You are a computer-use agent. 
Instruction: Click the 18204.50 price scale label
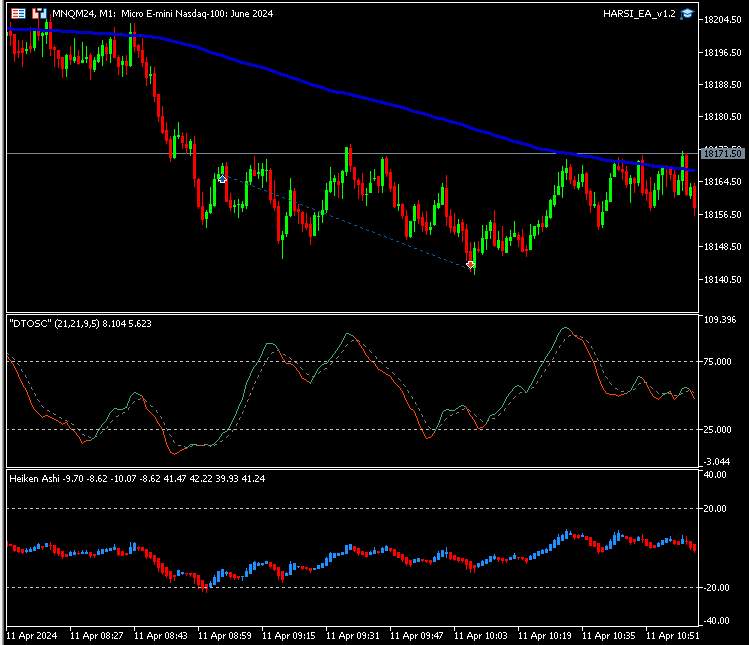click(723, 20)
